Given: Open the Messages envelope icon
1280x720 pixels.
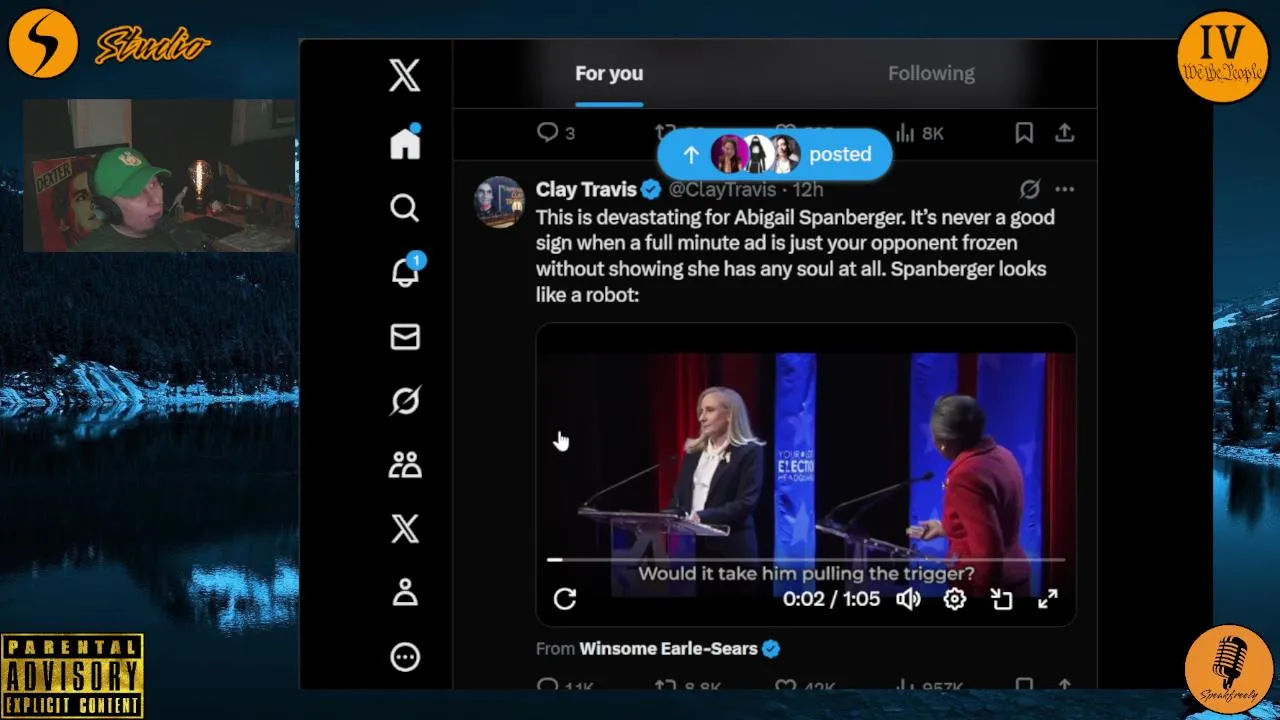Looking at the screenshot, I should click(x=405, y=337).
